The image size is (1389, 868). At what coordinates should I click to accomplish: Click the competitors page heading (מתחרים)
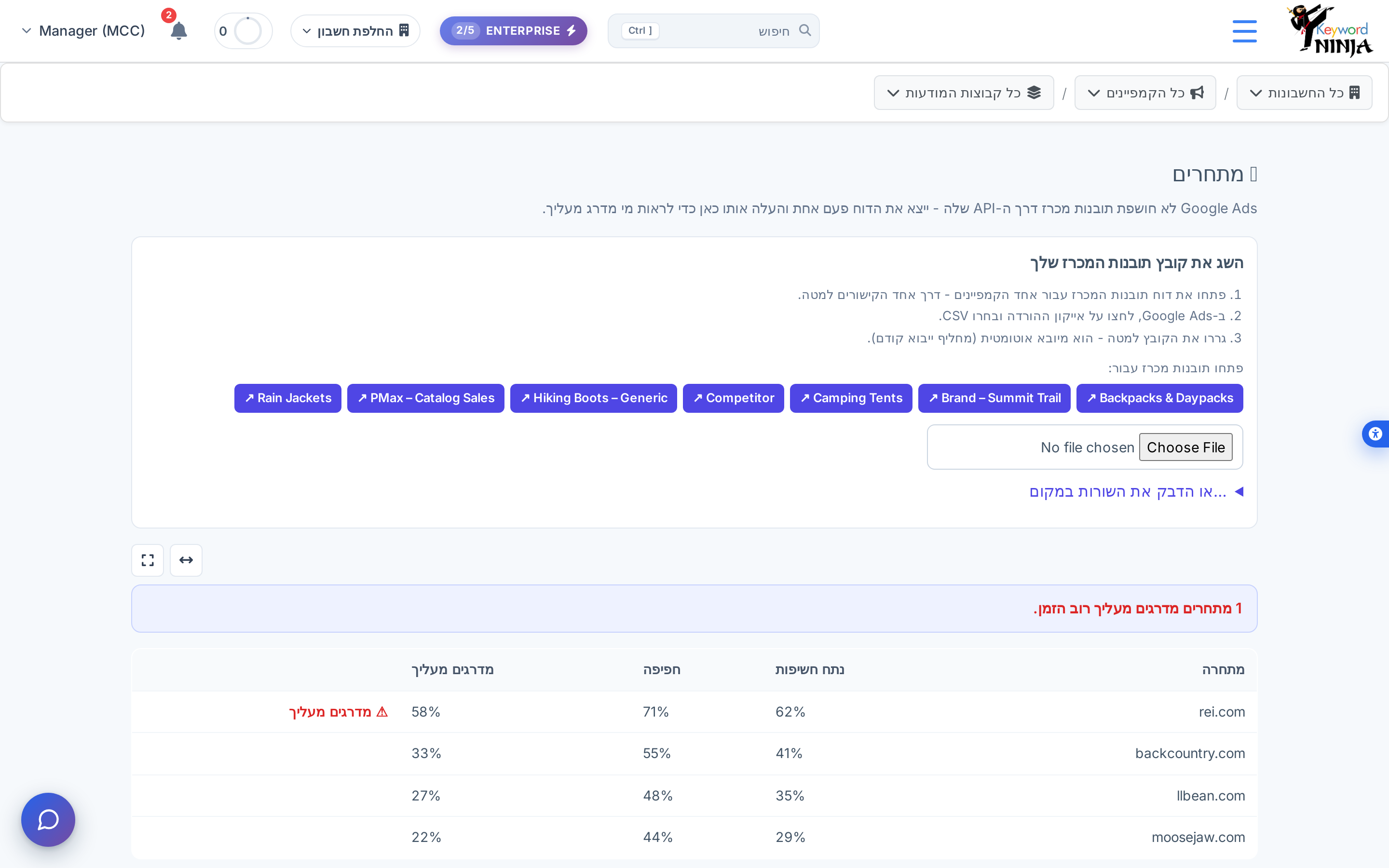click(x=1214, y=174)
